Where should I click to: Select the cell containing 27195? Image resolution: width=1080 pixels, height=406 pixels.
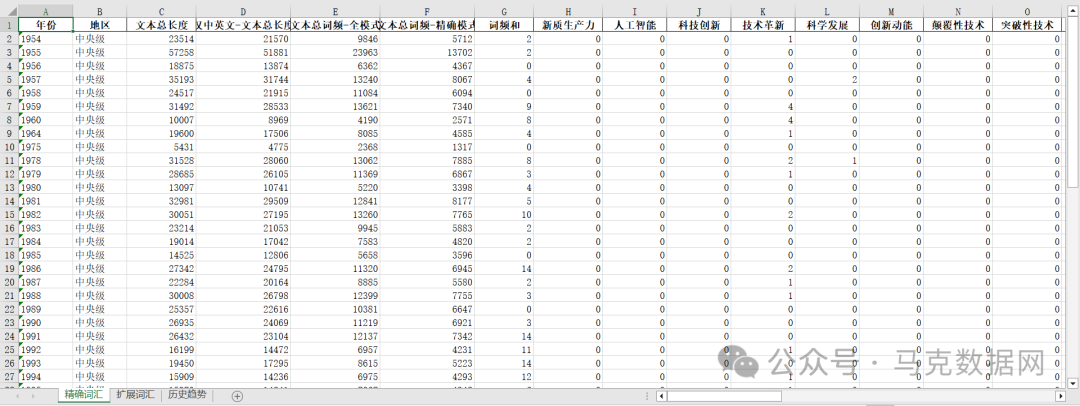(243, 214)
